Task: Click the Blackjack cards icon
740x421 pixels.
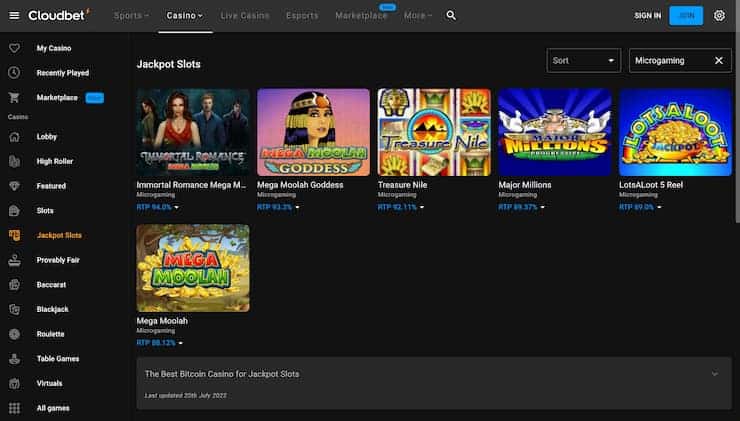Action: [14, 309]
